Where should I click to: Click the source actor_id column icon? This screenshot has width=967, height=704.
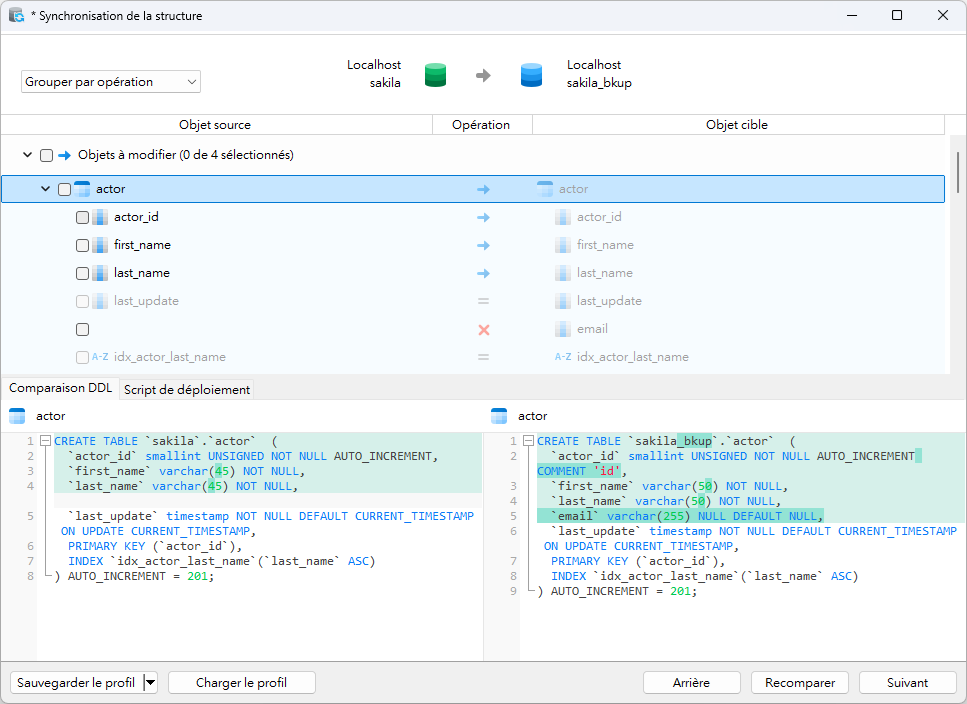pos(100,217)
